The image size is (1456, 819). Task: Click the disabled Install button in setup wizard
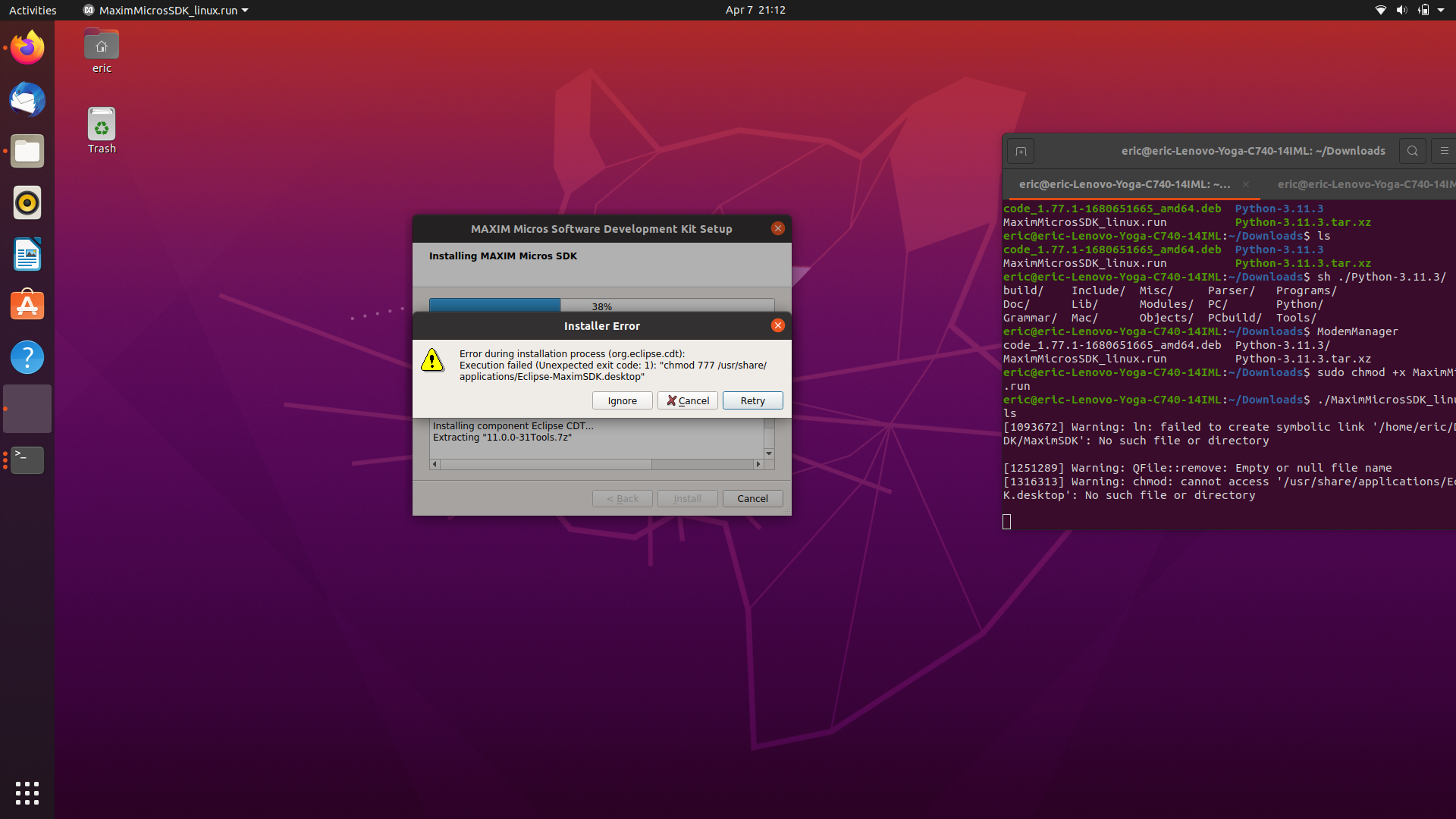pos(687,498)
